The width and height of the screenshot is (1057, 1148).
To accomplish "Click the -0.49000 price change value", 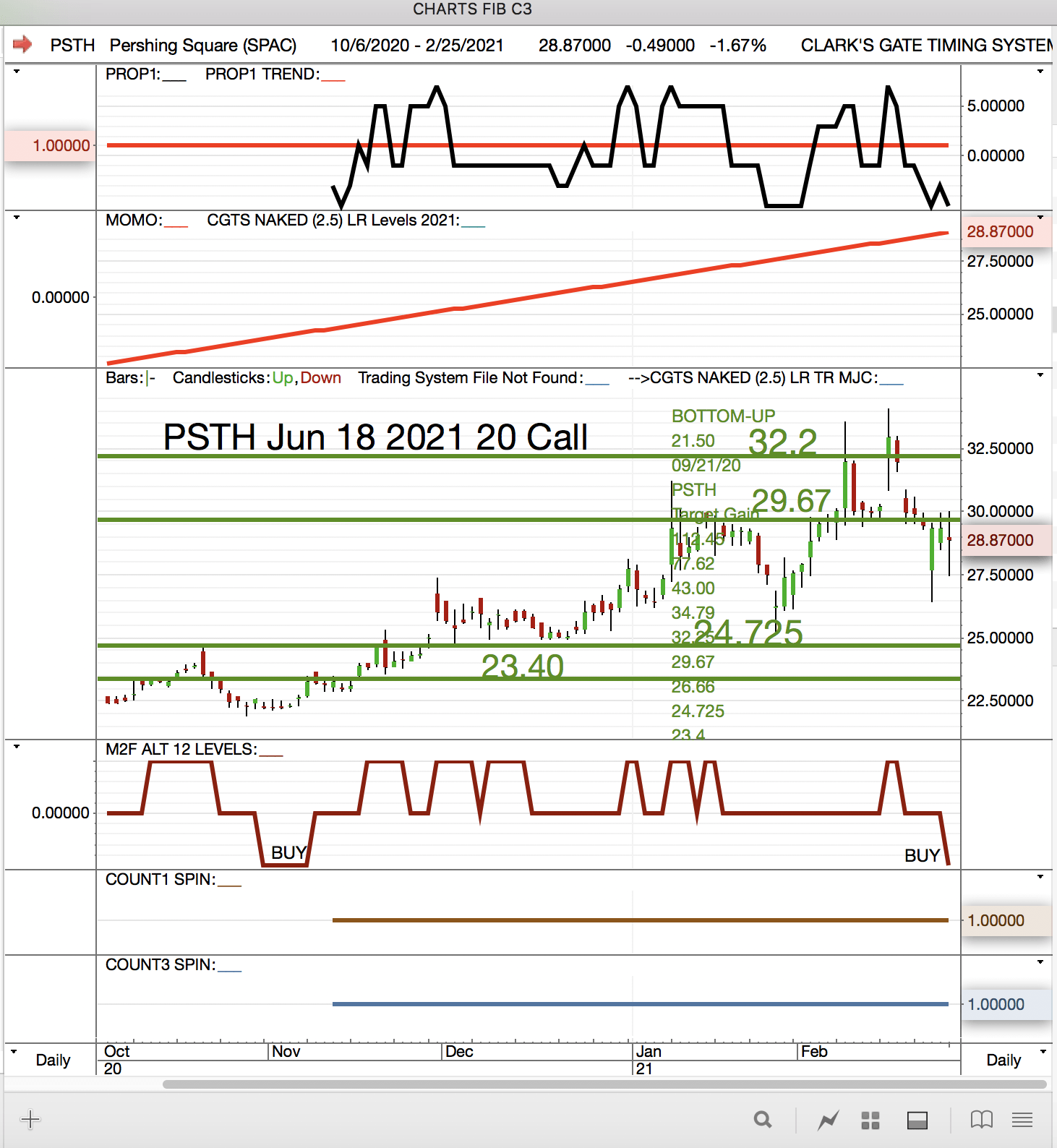I will 660,46.
